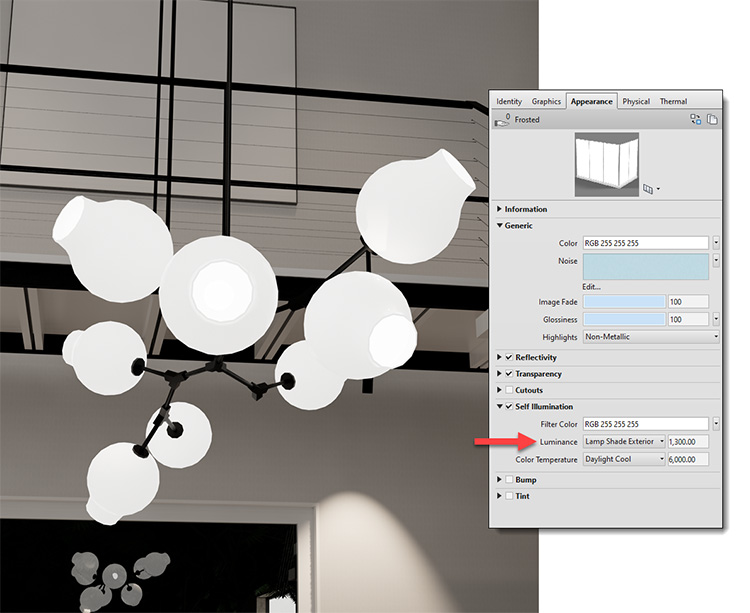Click the Image Fade slider
This screenshot has width=750, height=613.
[624, 302]
